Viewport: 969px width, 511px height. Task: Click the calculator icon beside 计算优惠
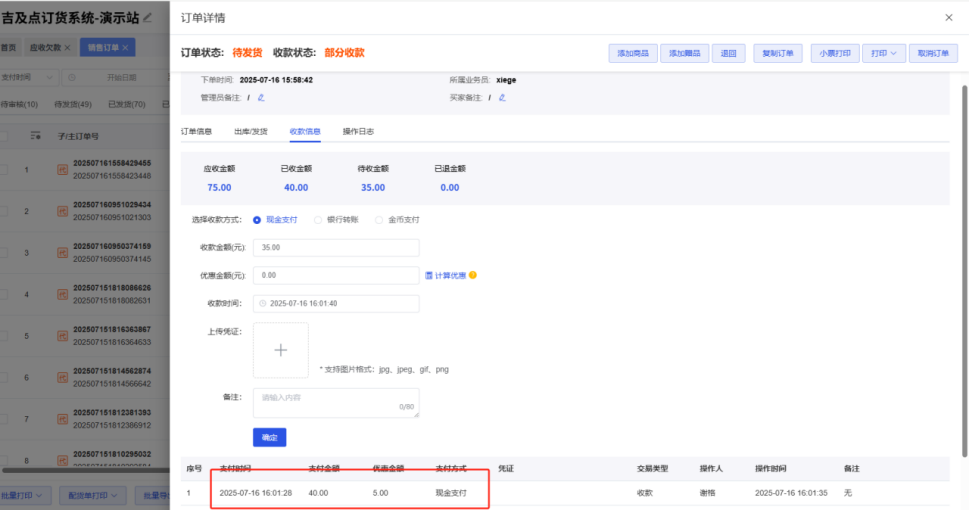429,276
